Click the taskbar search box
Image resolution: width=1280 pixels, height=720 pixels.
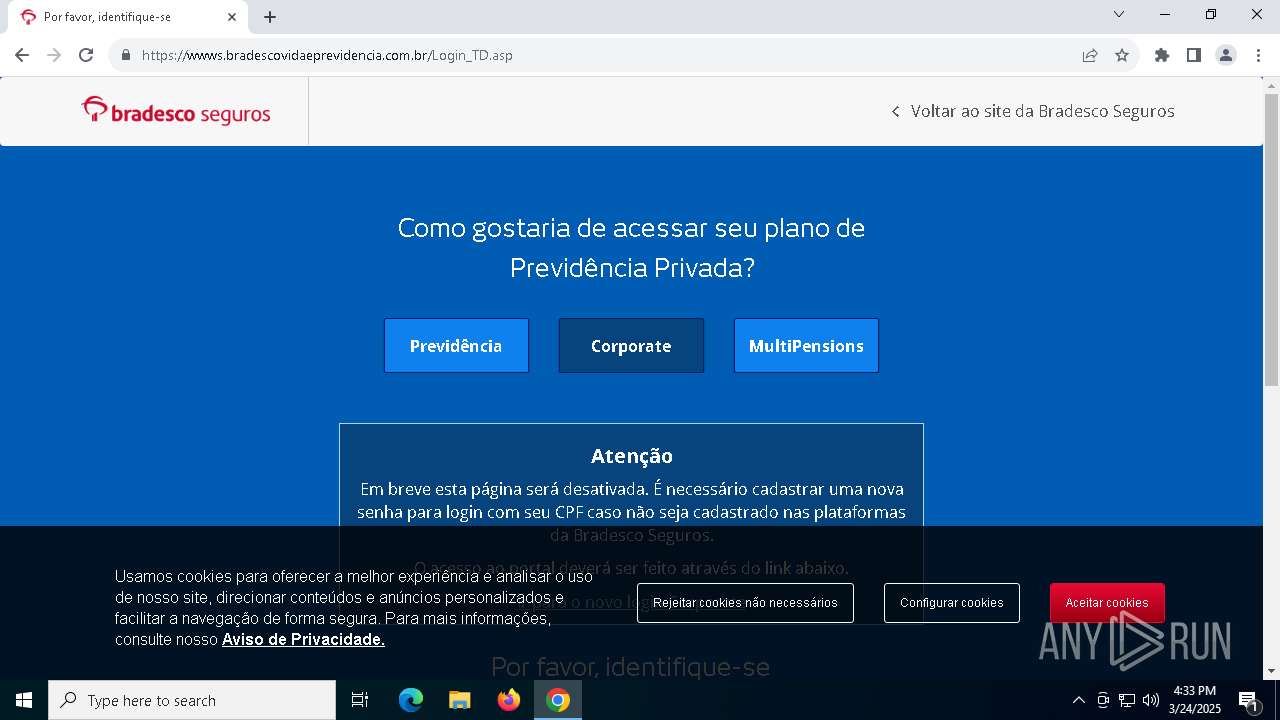(x=192, y=700)
